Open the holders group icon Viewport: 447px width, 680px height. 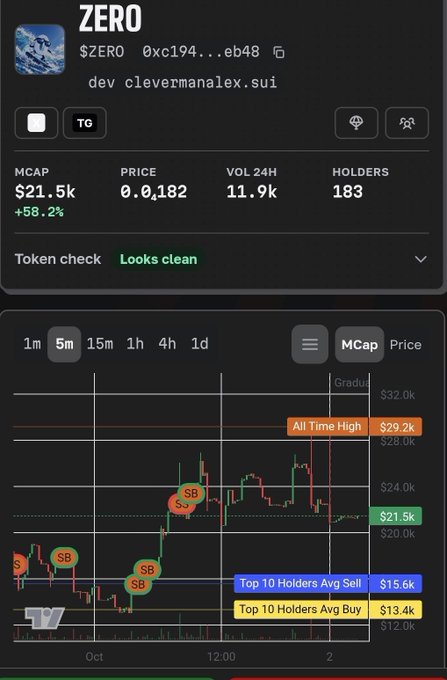pyautogui.click(x=407, y=123)
